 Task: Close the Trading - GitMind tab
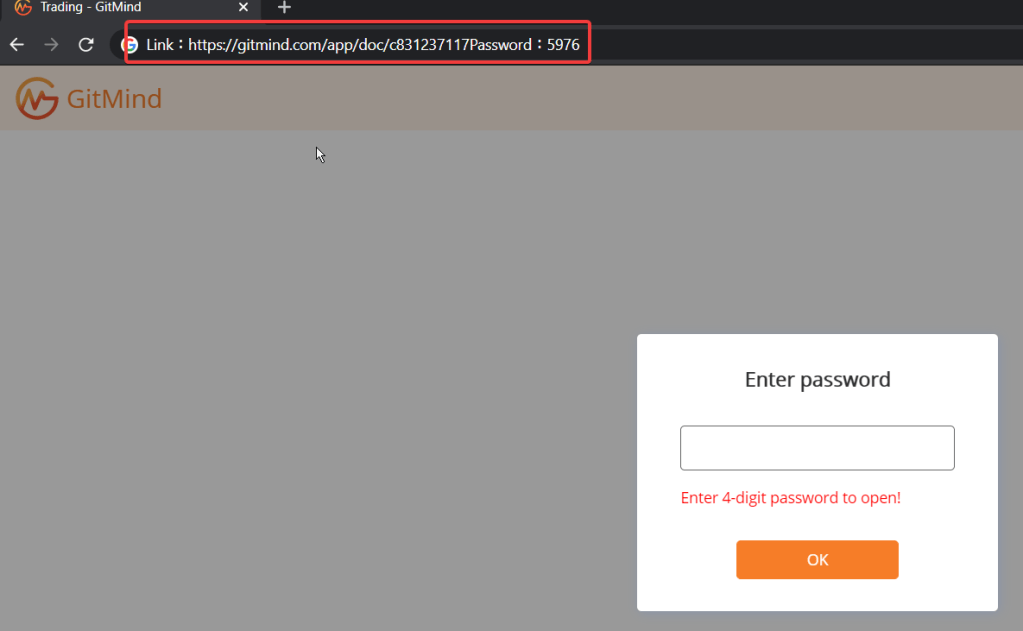pos(243,7)
